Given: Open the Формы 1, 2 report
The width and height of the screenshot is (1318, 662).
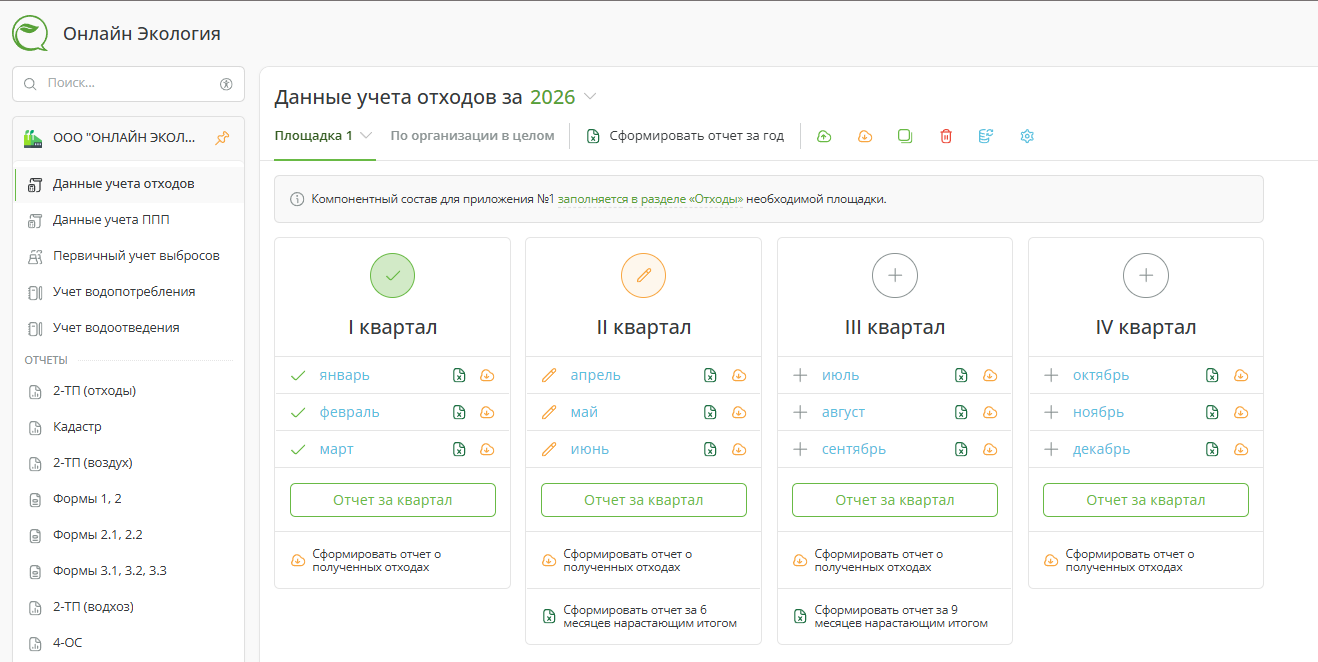Looking at the screenshot, I should (x=128, y=499).
